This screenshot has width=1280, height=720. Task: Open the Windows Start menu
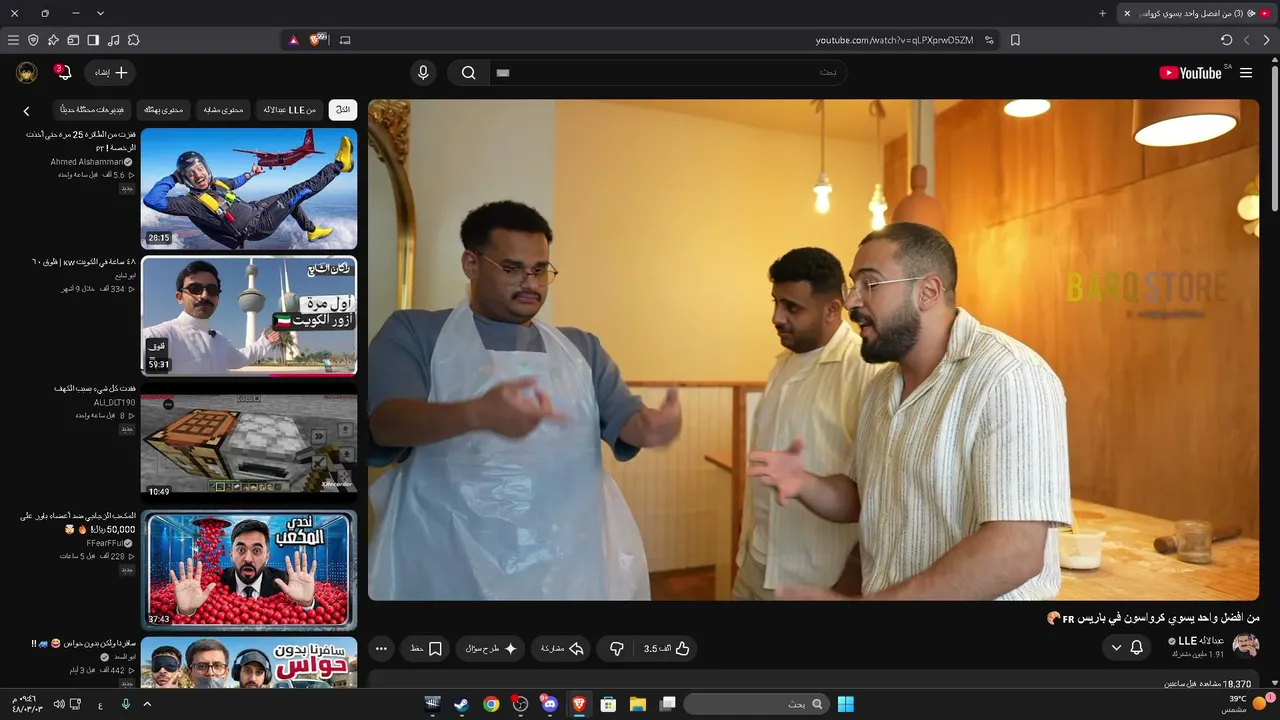tap(846, 704)
